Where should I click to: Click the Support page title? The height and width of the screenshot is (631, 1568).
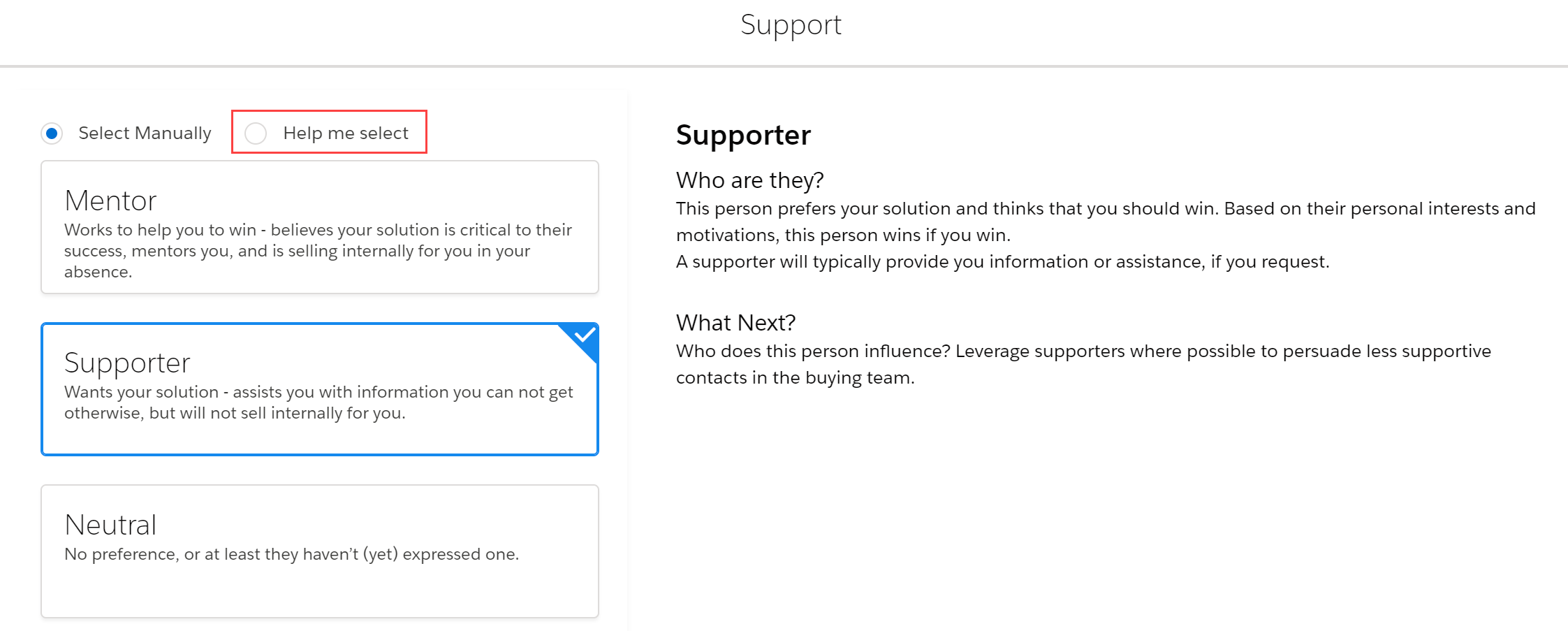click(x=791, y=26)
